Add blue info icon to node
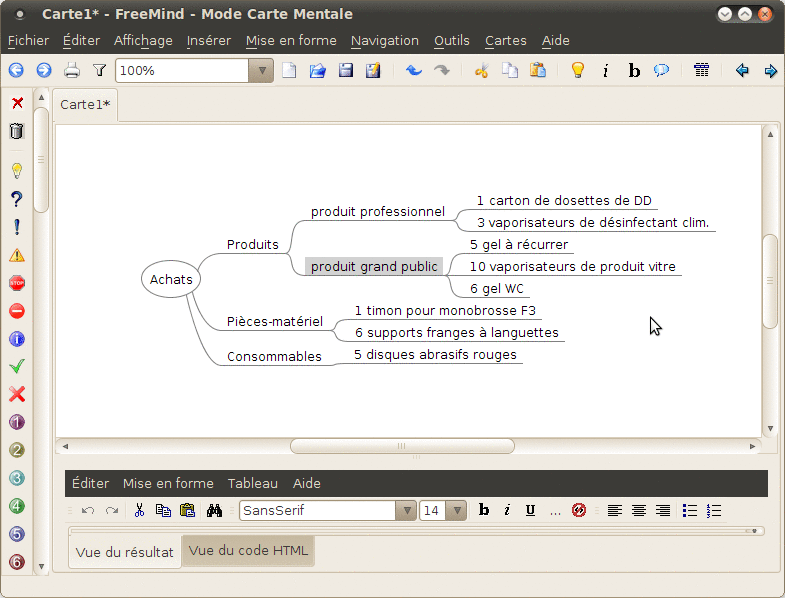Image resolution: width=785 pixels, height=598 pixels. (x=17, y=339)
